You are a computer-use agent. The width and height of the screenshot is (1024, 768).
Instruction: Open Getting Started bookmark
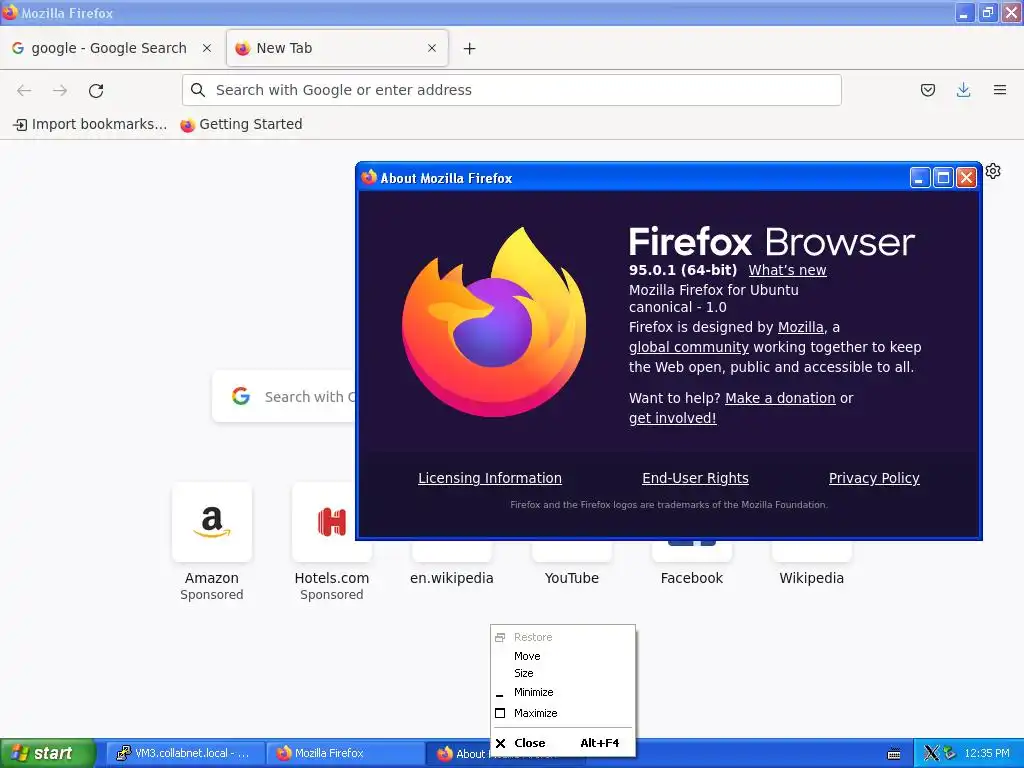tap(241, 124)
